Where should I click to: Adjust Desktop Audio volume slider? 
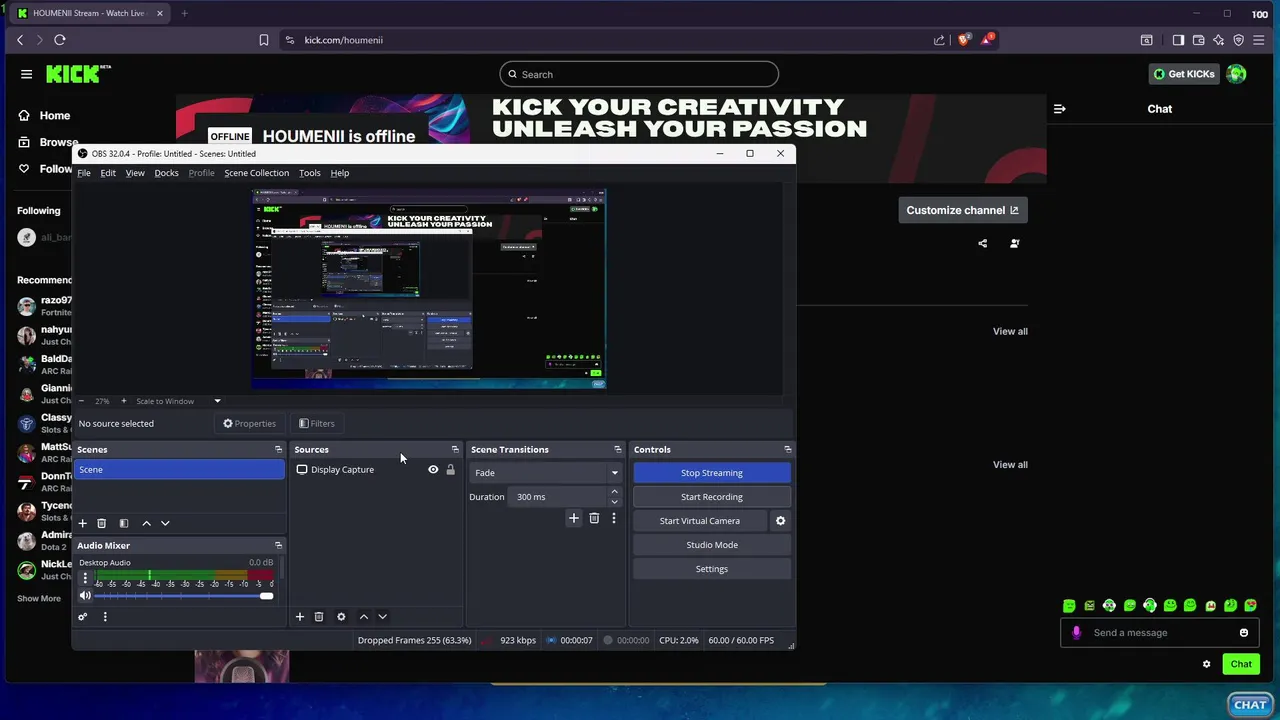(184, 596)
